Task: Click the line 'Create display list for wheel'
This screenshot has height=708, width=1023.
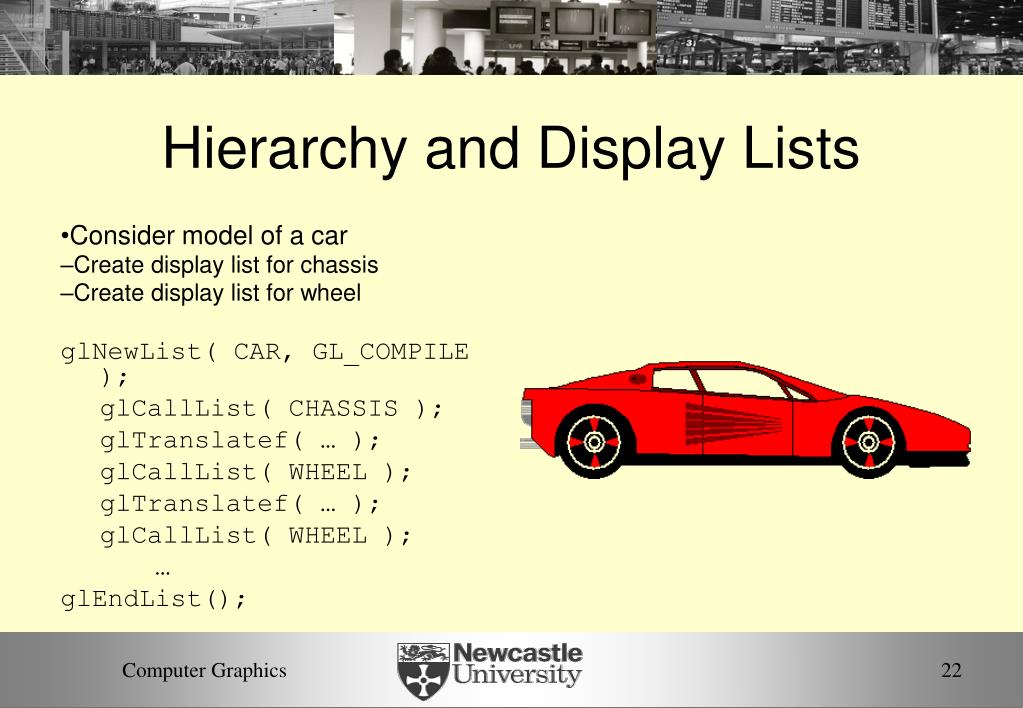Action: [210, 293]
